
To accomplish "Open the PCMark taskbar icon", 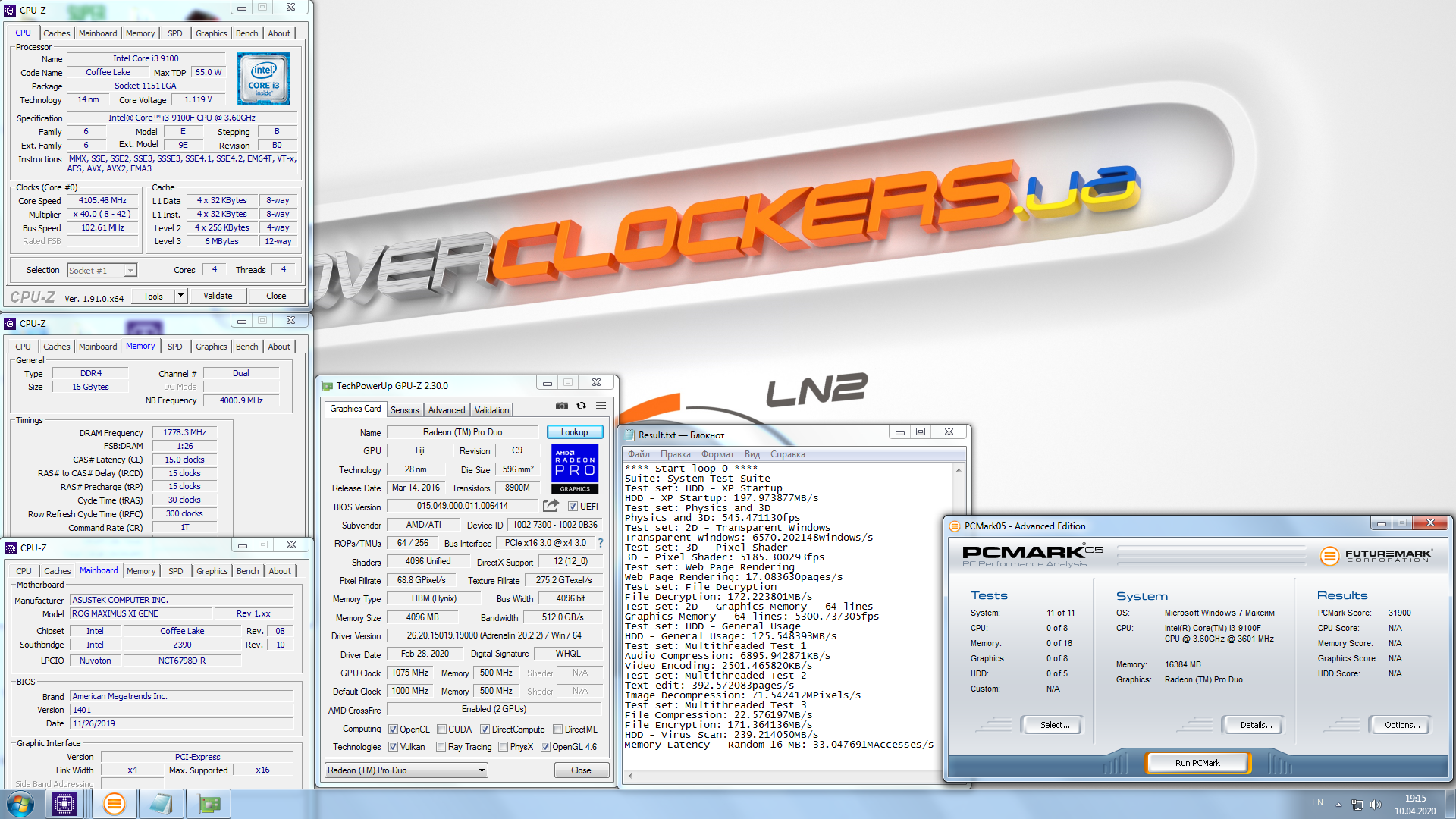I will [114, 804].
